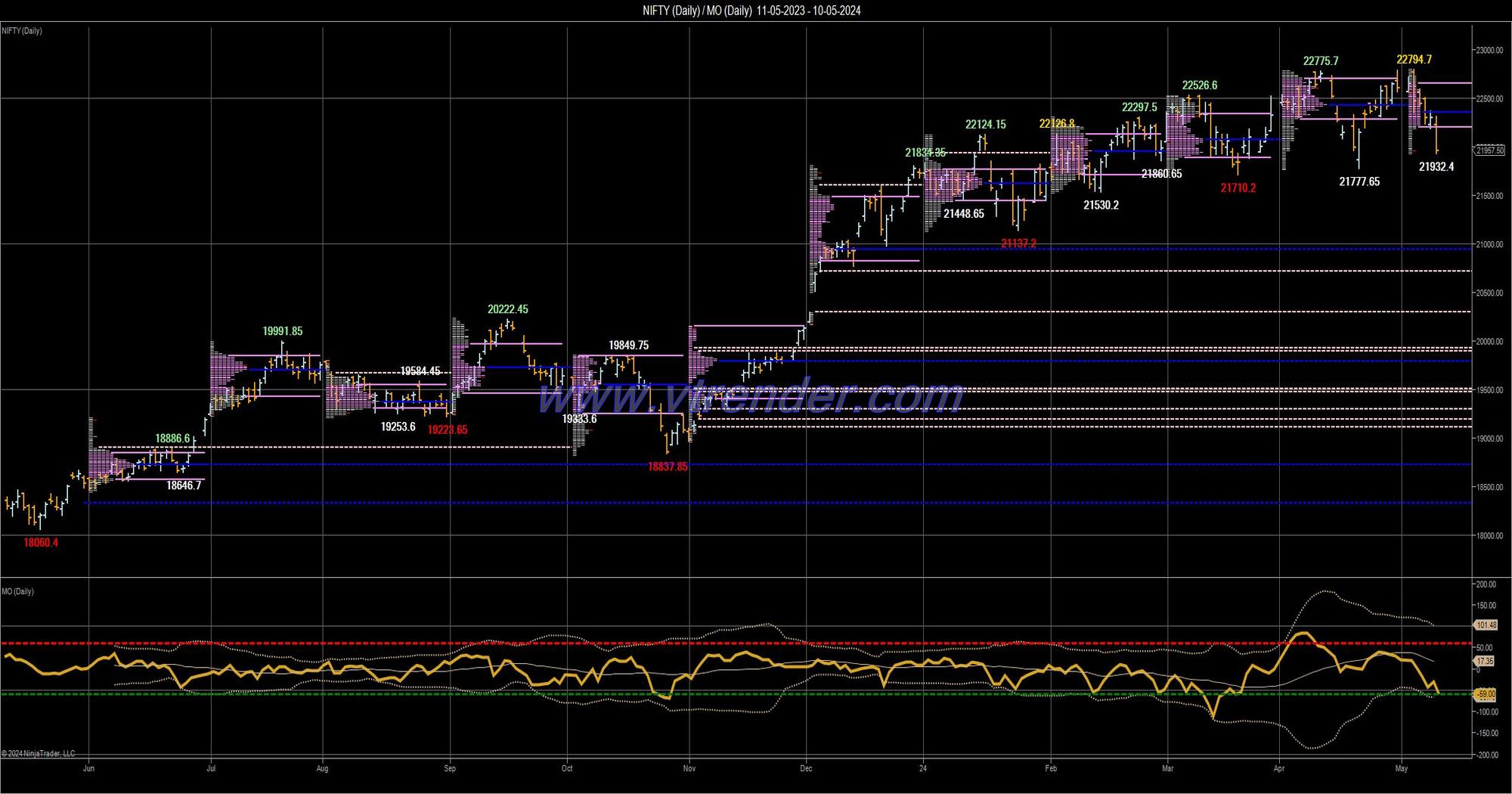
Task: Click the red 19223.65 low label
Action: tap(448, 430)
